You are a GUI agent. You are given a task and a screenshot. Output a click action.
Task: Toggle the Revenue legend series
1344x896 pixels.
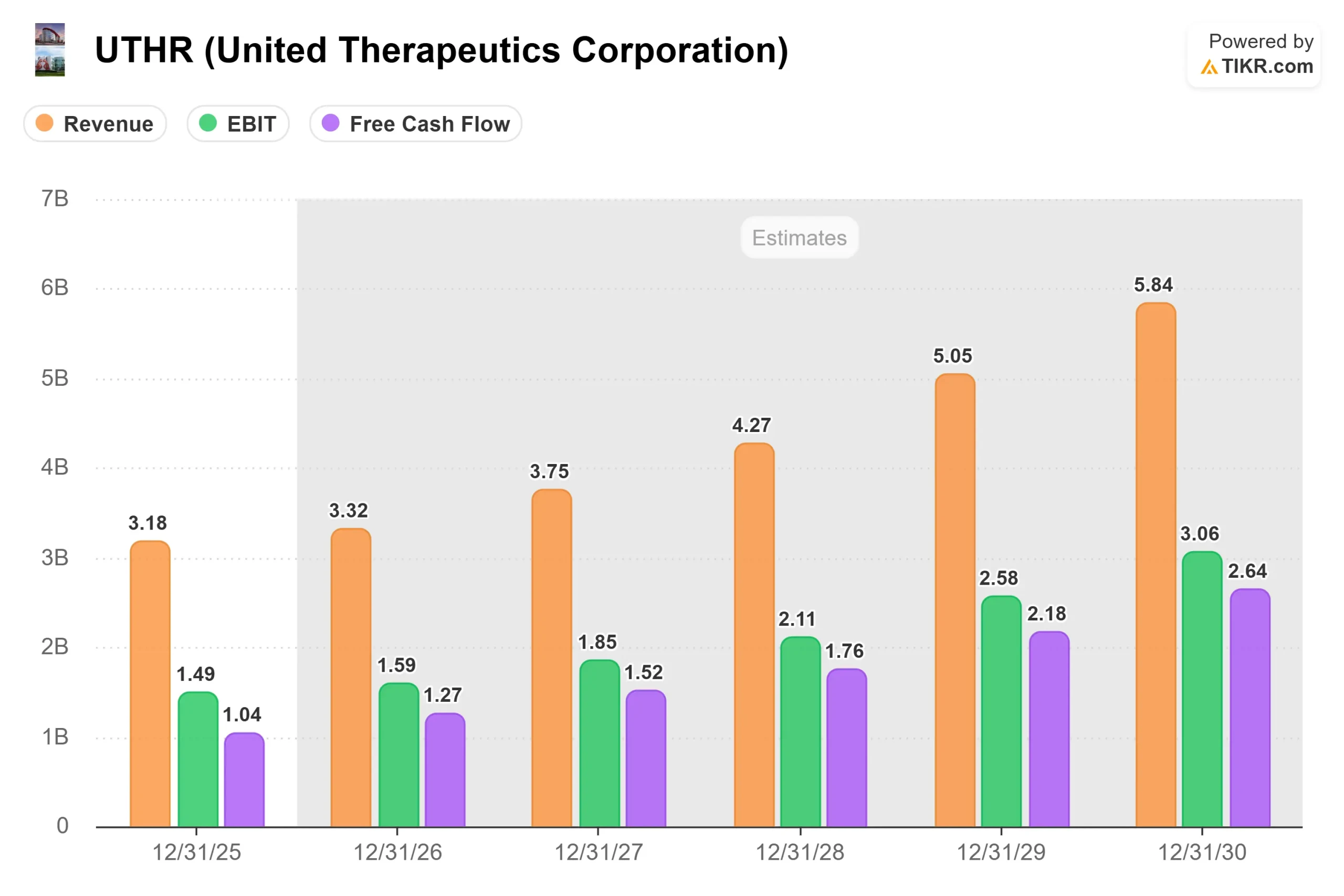96,123
